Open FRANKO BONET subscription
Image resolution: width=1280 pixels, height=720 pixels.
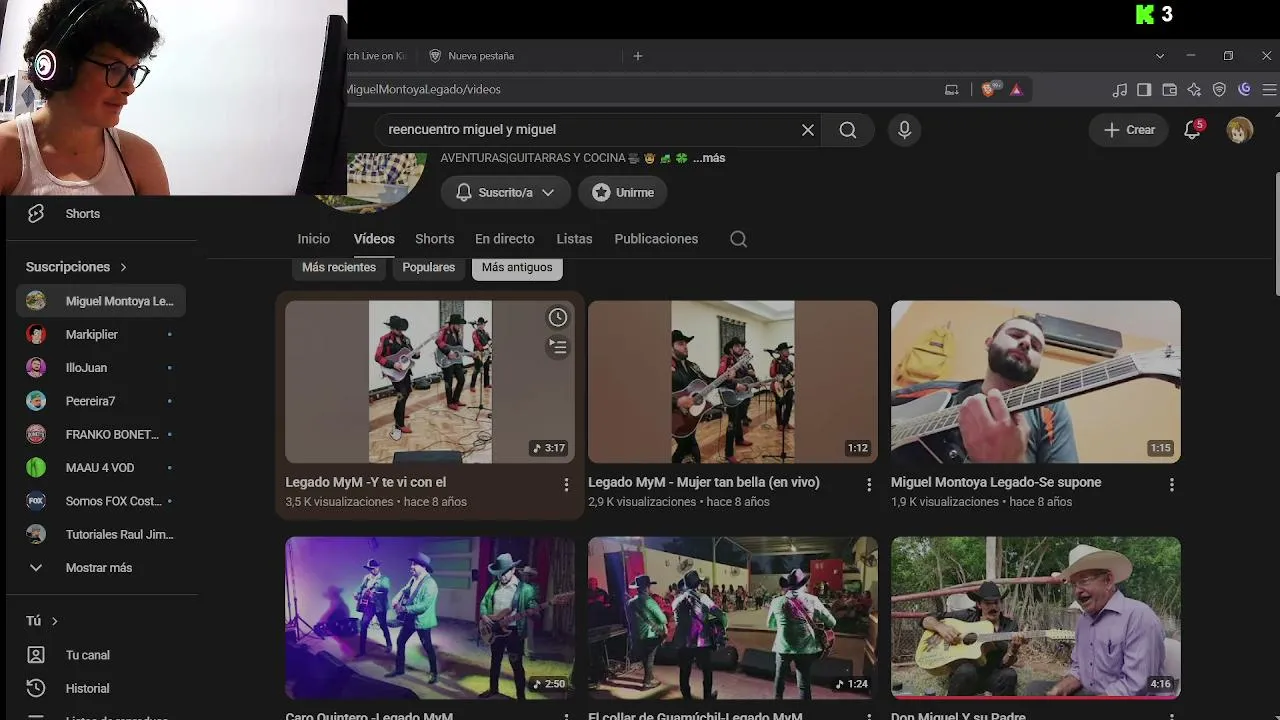pos(100,435)
